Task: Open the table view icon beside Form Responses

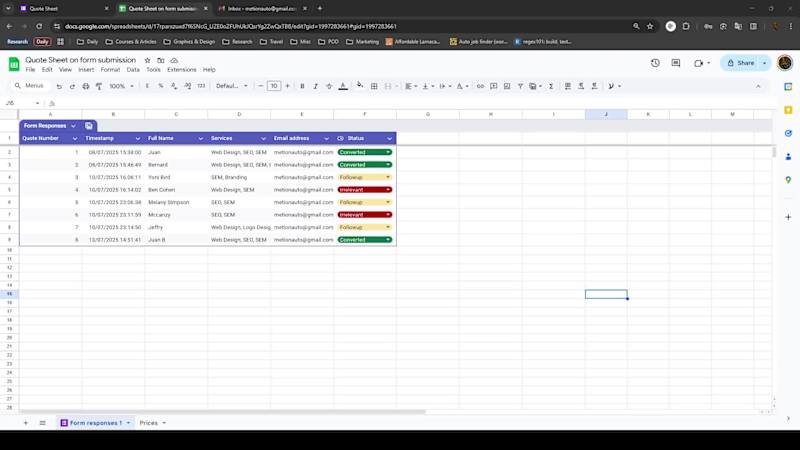Action: pos(89,126)
